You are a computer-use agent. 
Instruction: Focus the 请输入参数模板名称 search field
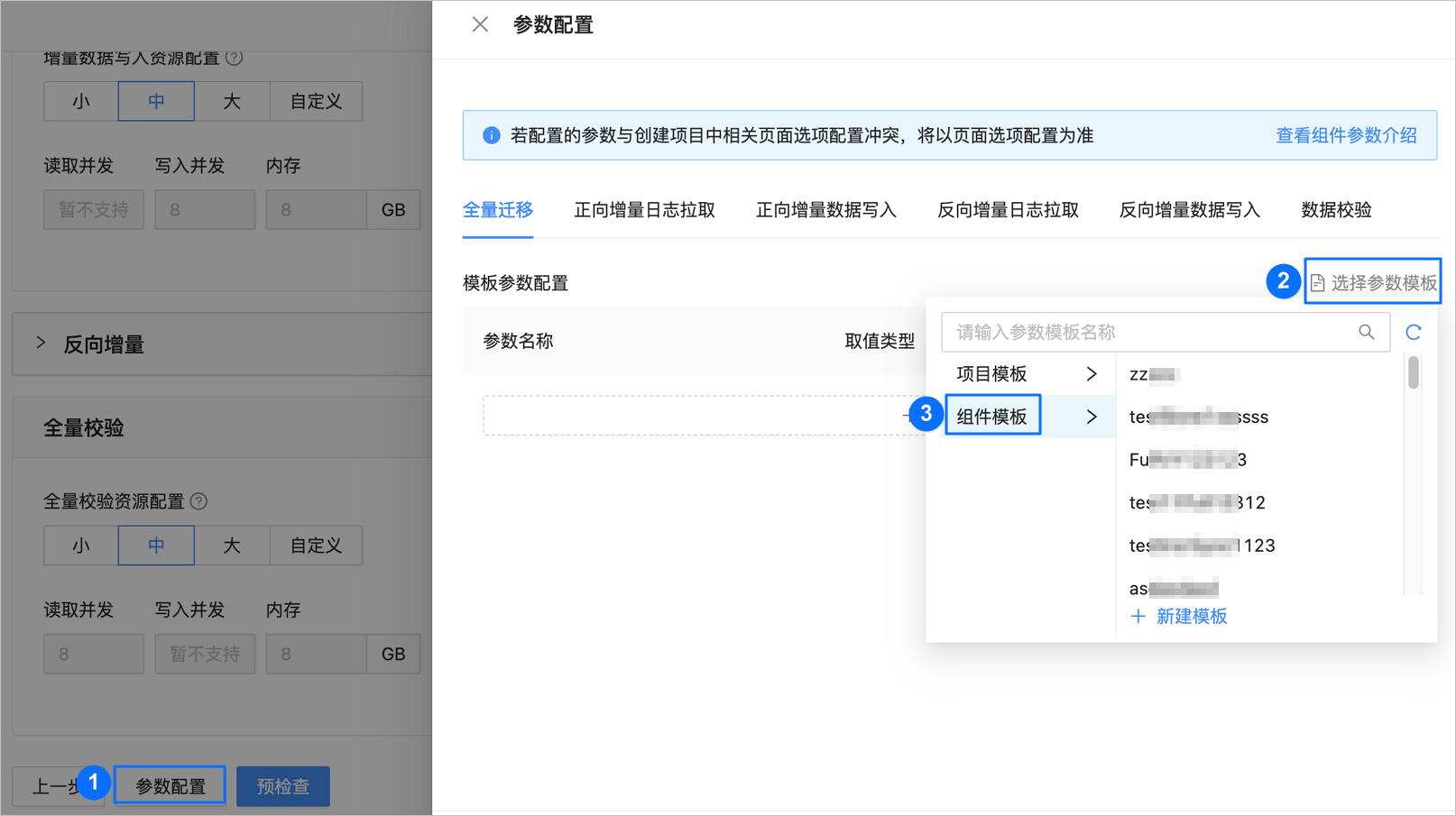pyautogui.click(x=1166, y=333)
